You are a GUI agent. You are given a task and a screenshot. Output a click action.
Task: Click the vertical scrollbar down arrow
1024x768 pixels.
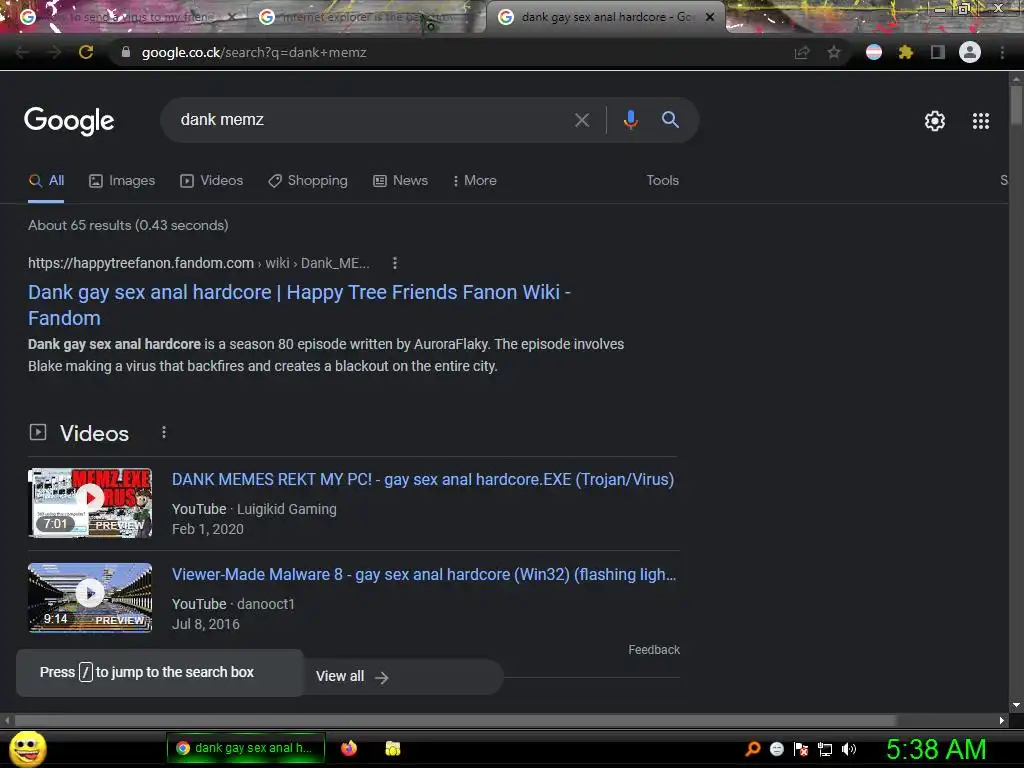coord(1016,705)
